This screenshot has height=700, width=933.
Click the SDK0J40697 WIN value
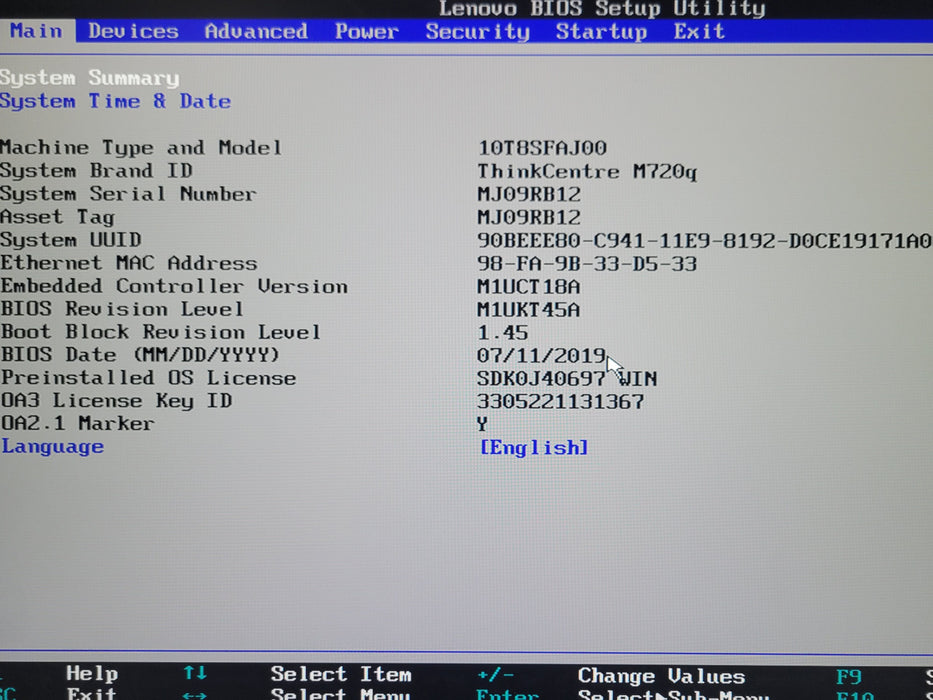point(567,379)
